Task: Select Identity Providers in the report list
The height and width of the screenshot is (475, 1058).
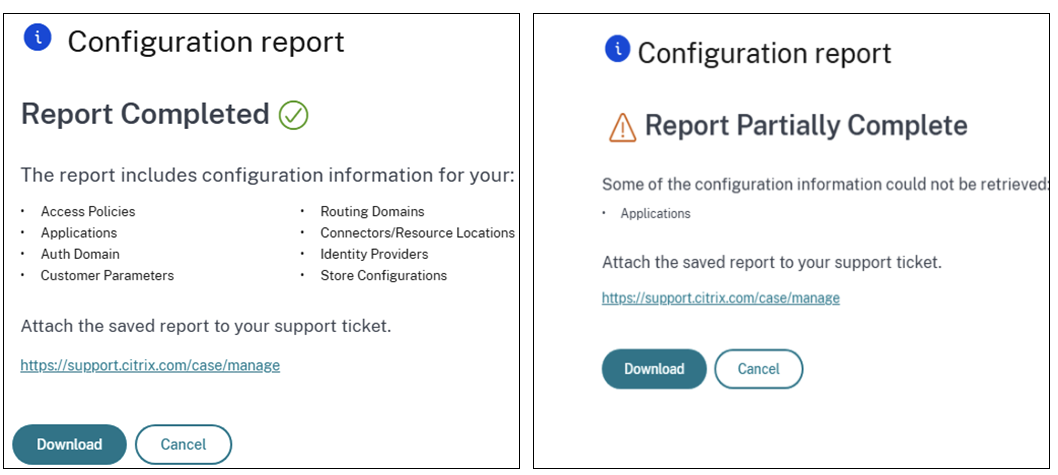Action: (374, 254)
